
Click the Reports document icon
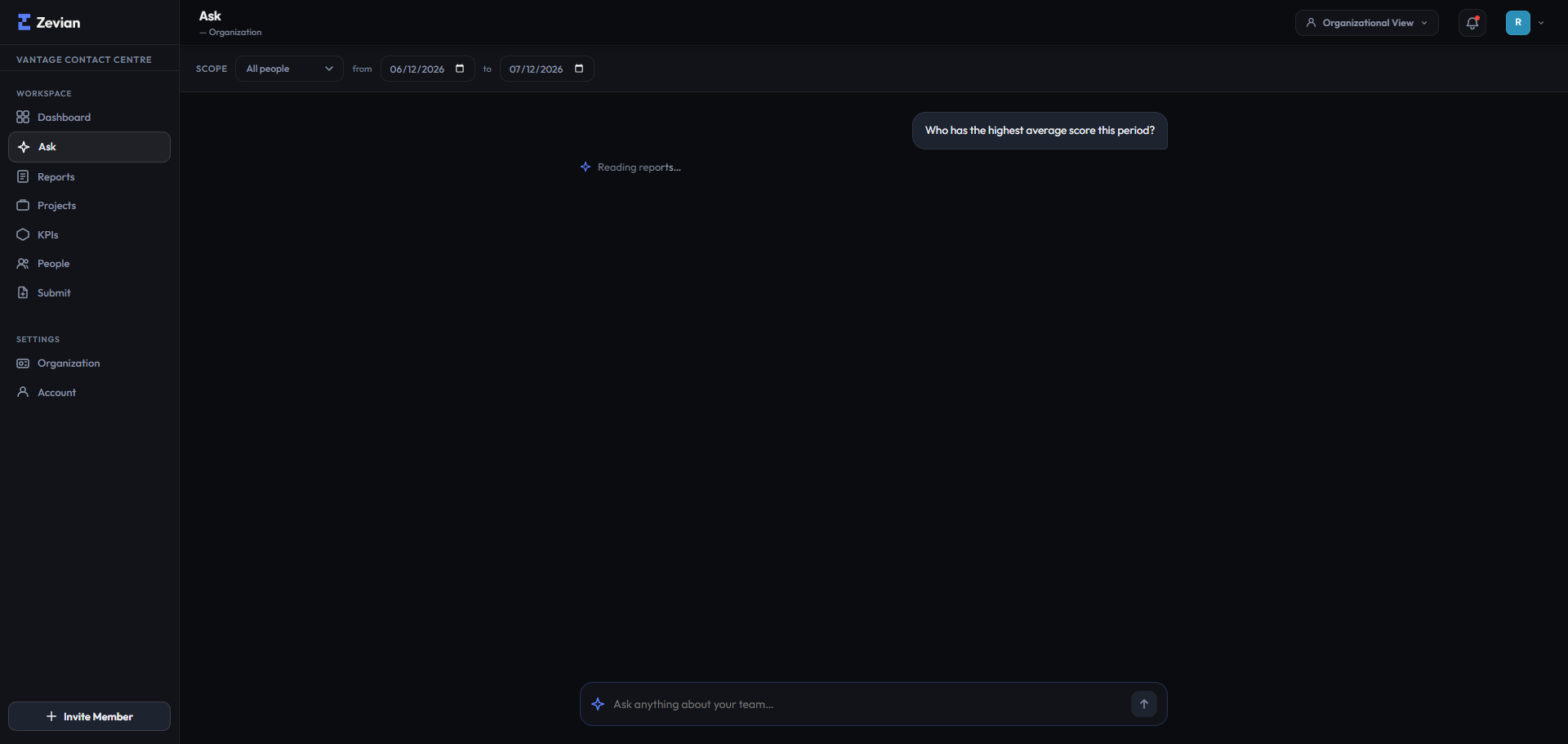(x=23, y=176)
